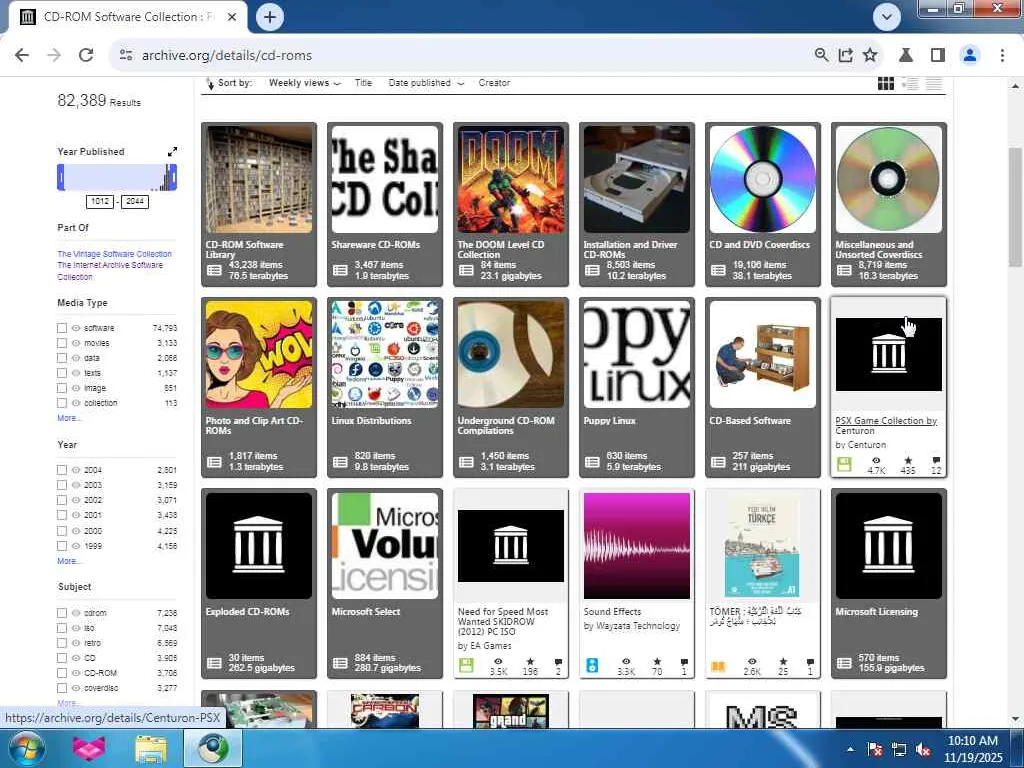Click the browser forward arrow
Viewport: 1024px width, 768px height.
(54, 56)
